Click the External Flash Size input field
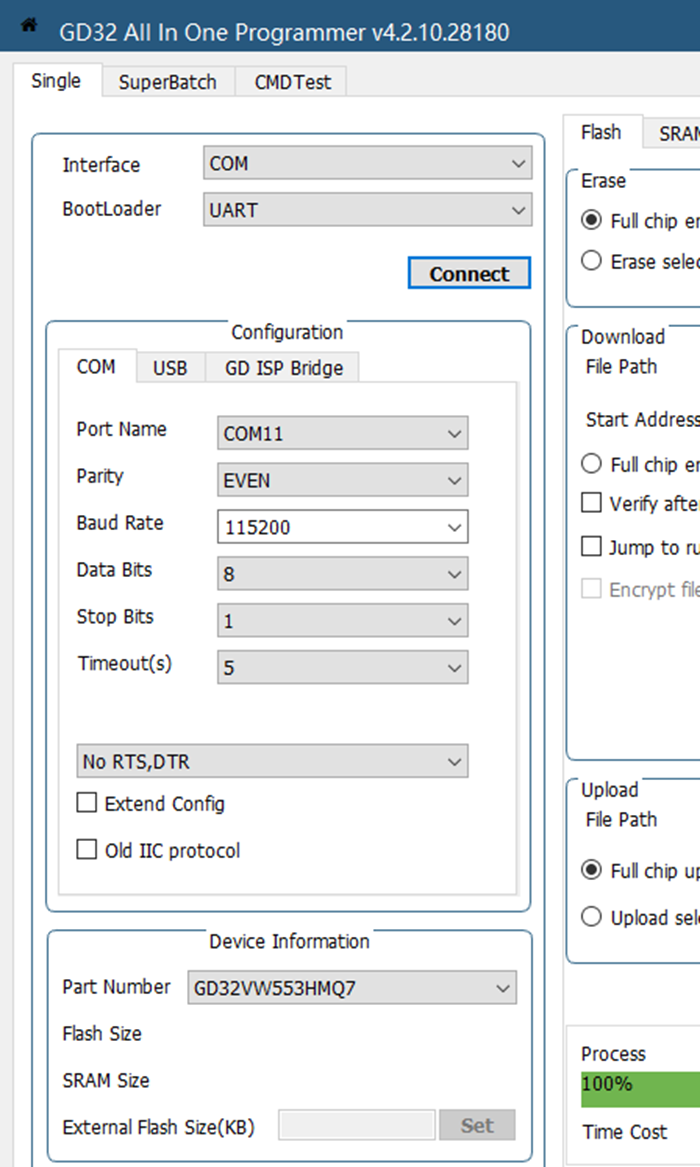The height and width of the screenshot is (1167, 700). point(356,1125)
